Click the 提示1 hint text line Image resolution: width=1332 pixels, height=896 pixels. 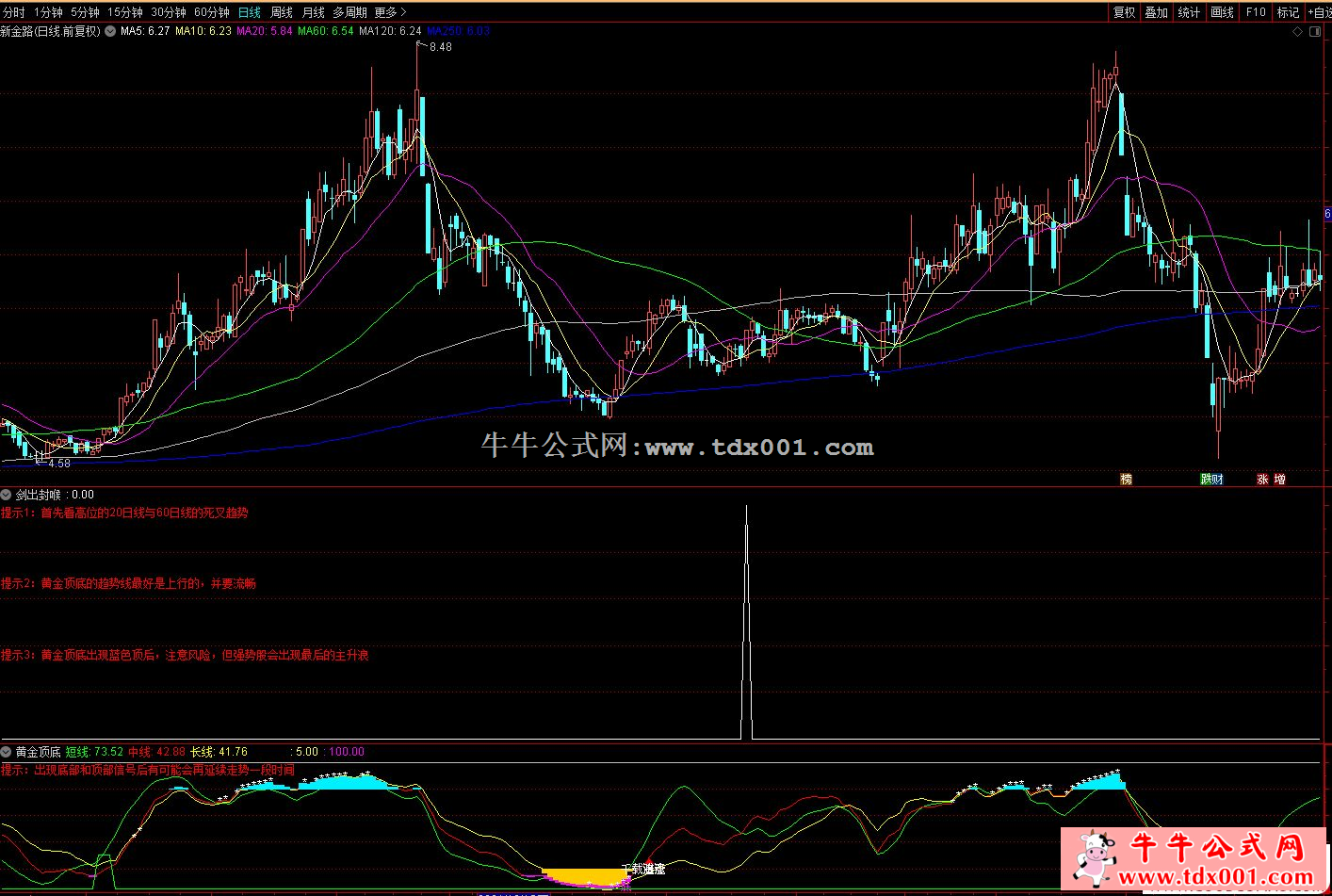124,513
